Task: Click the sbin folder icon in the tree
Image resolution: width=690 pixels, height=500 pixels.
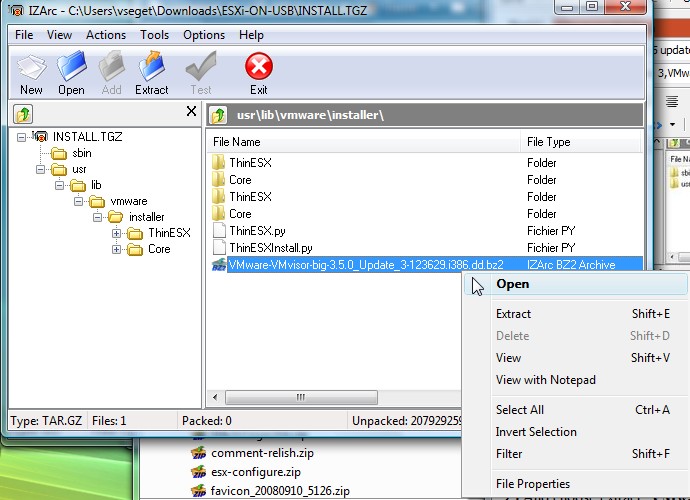Action: [59, 154]
